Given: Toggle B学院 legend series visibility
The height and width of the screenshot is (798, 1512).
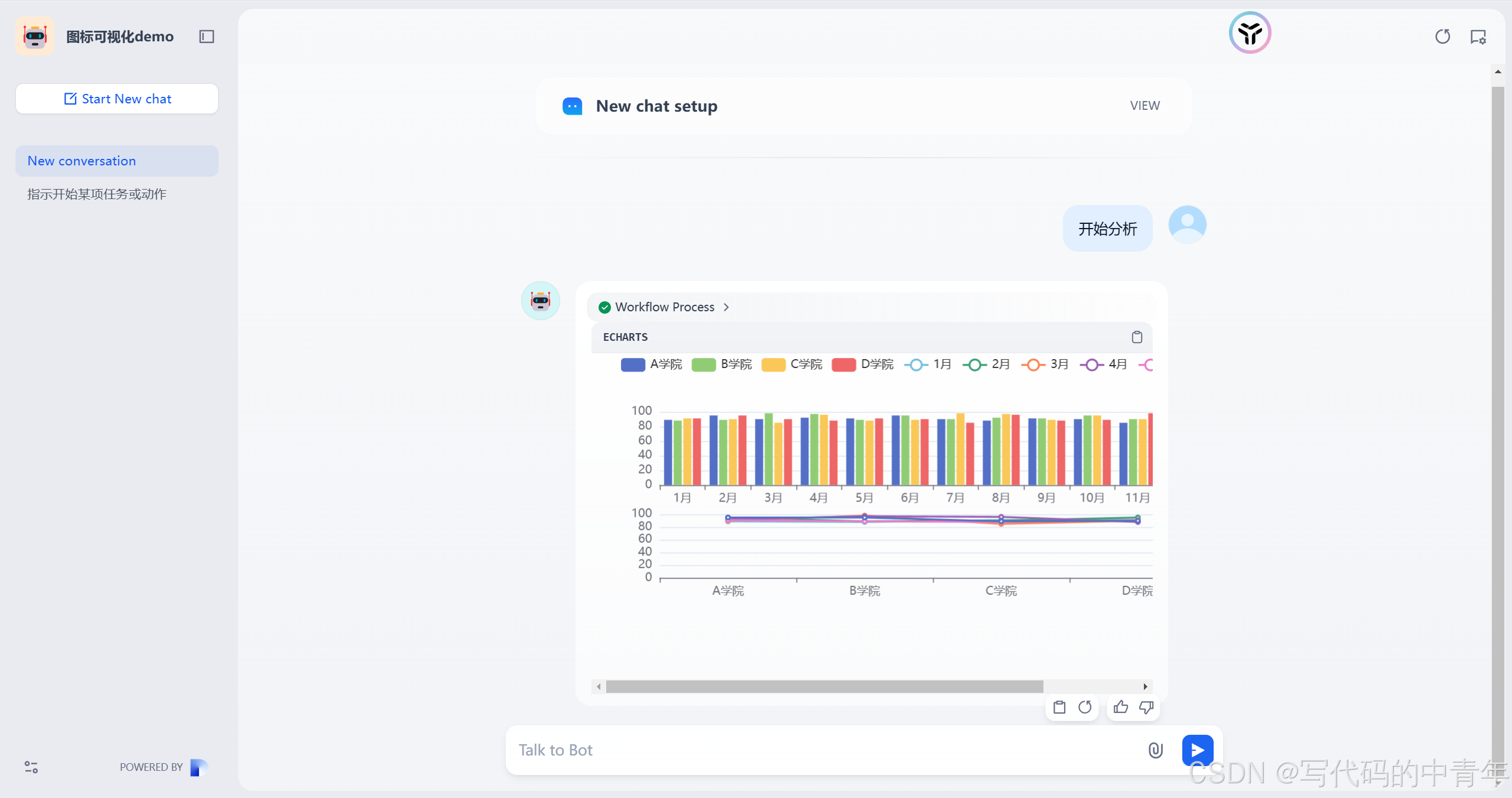Looking at the screenshot, I should (x=703, y=364).
